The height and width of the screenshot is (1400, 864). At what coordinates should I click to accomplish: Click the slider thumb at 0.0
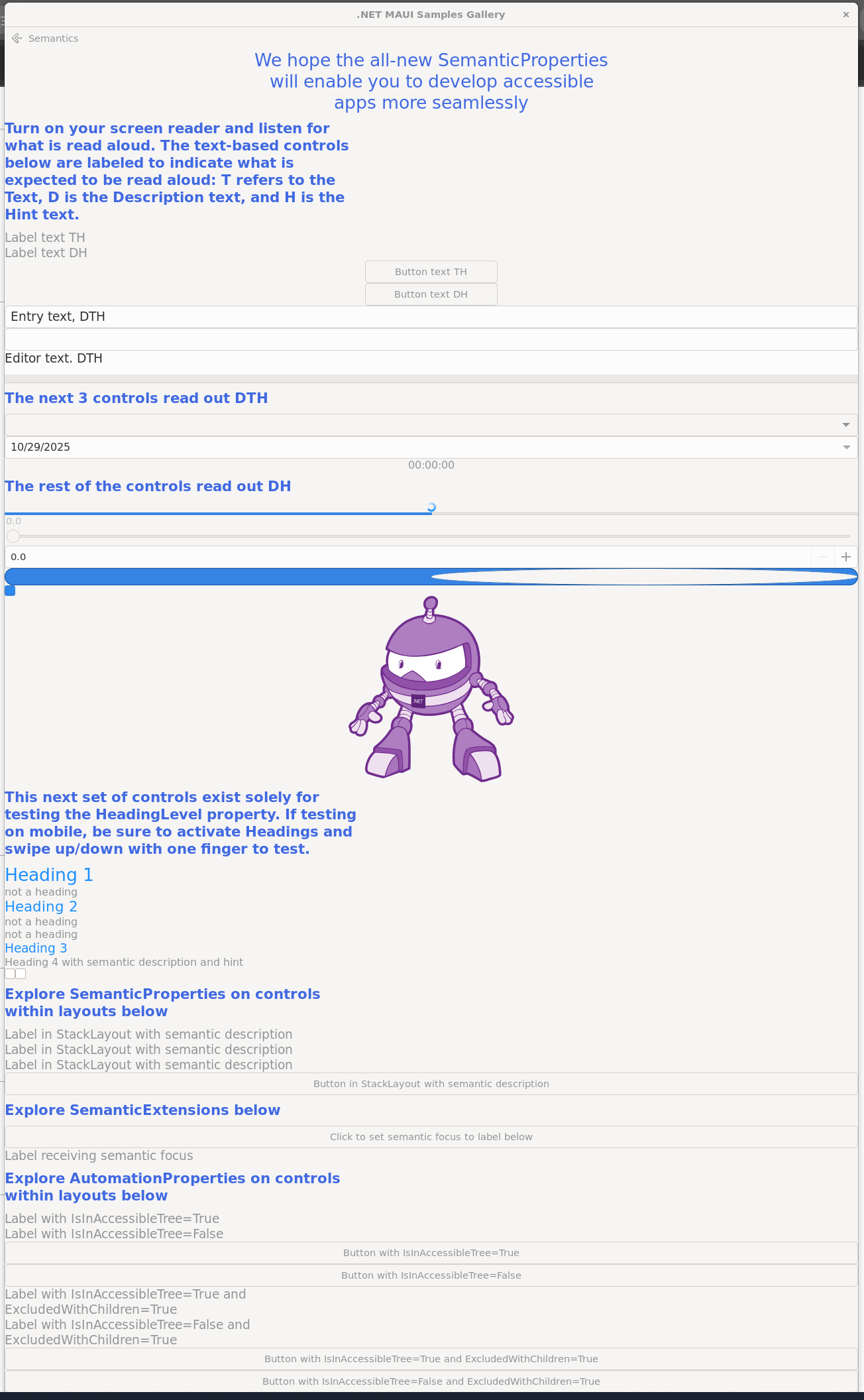13,536
